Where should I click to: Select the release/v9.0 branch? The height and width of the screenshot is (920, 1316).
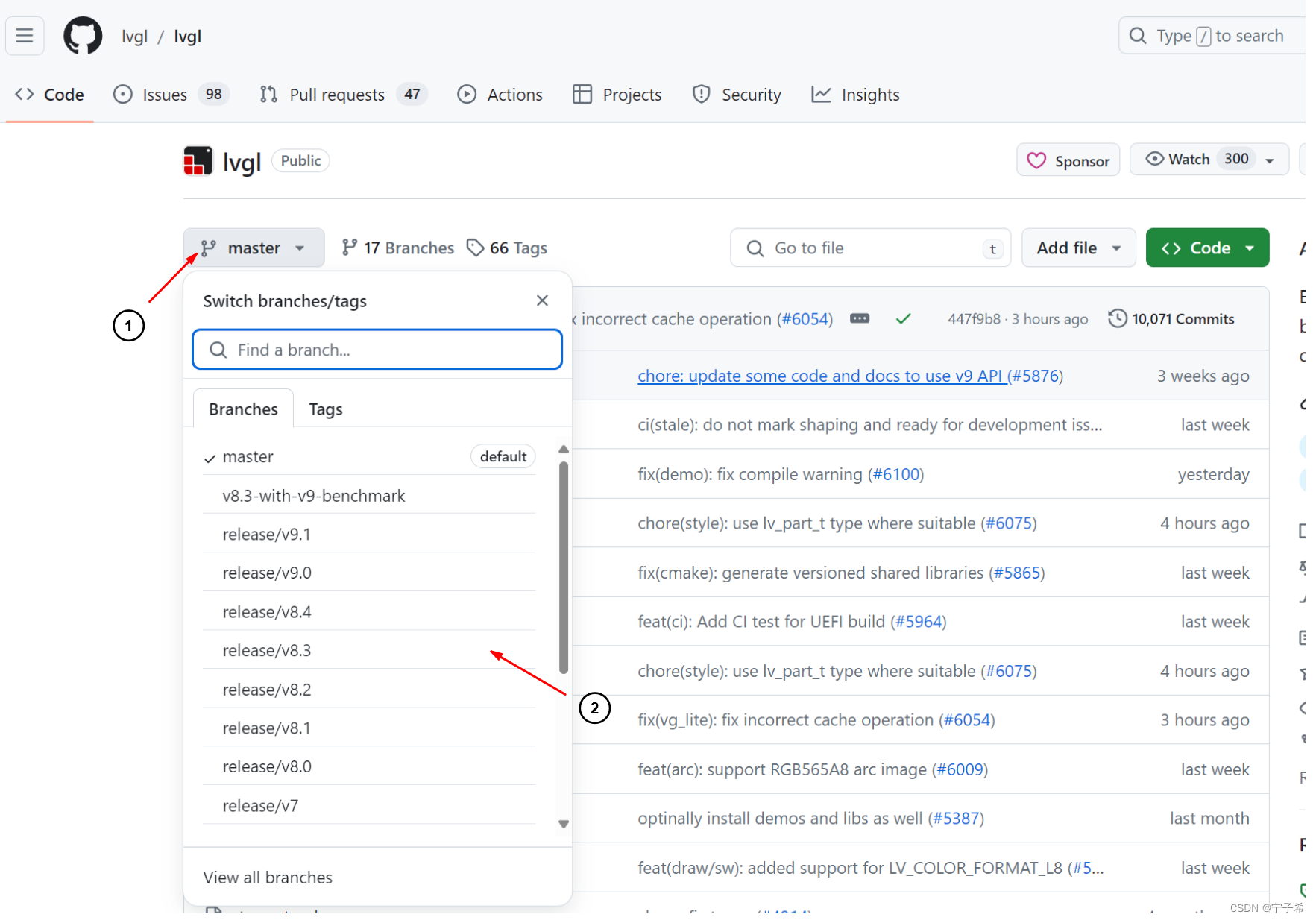coord(368,573)
